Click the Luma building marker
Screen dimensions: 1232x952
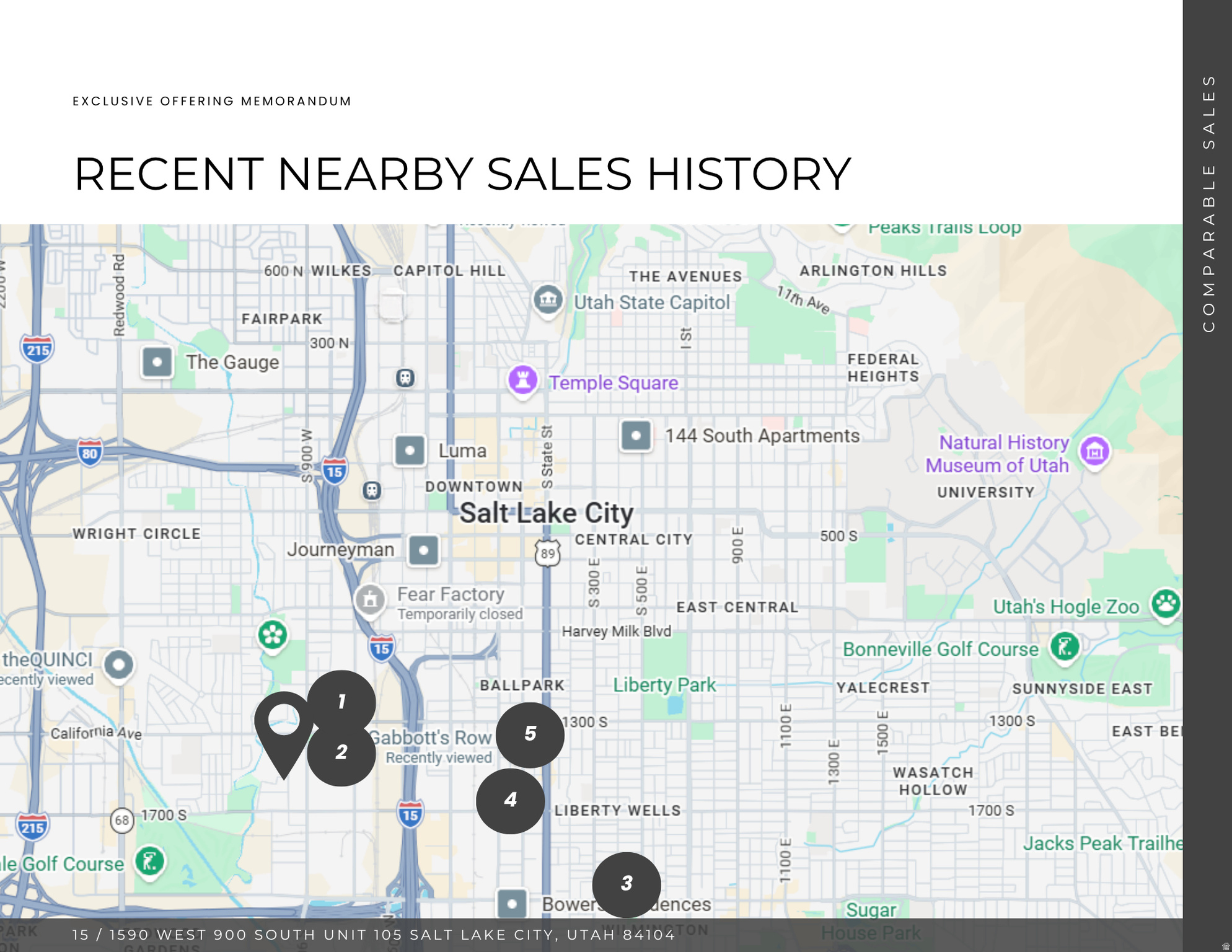coord(410,451)
